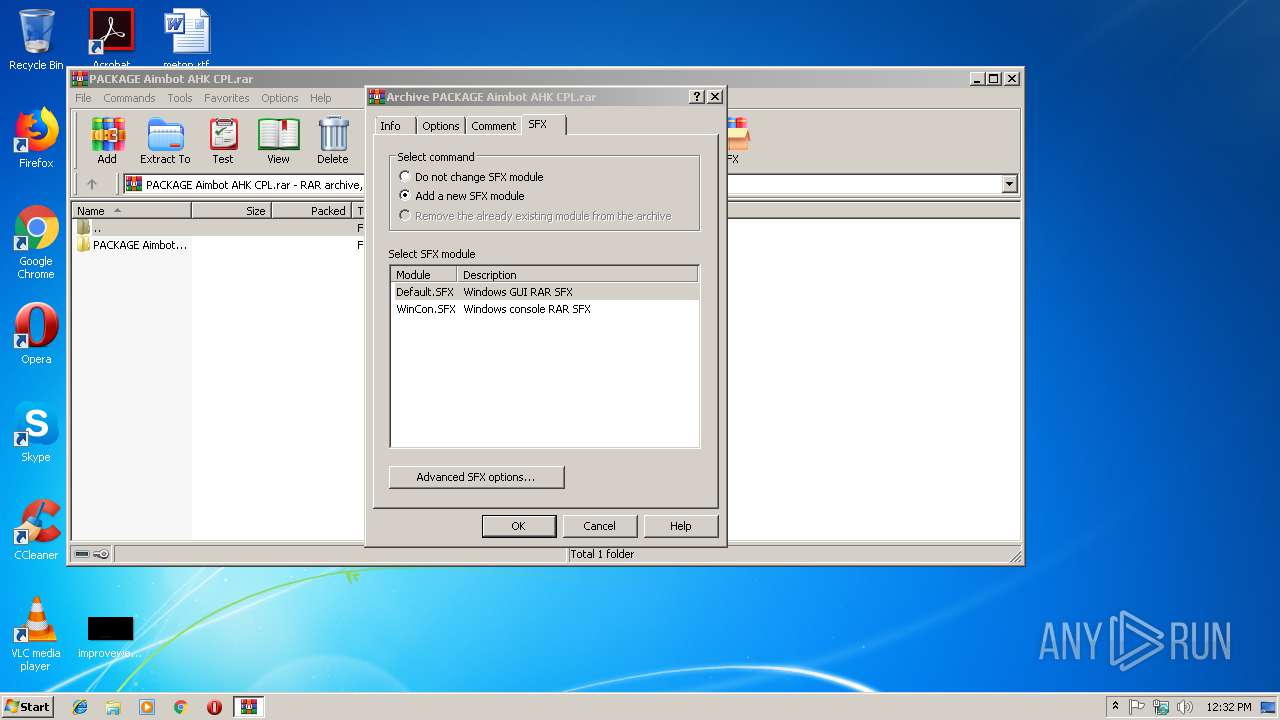The height and width of the screenshot is (720, 1280).
Task: Click the network tray icon
Action: point(1161,707)
